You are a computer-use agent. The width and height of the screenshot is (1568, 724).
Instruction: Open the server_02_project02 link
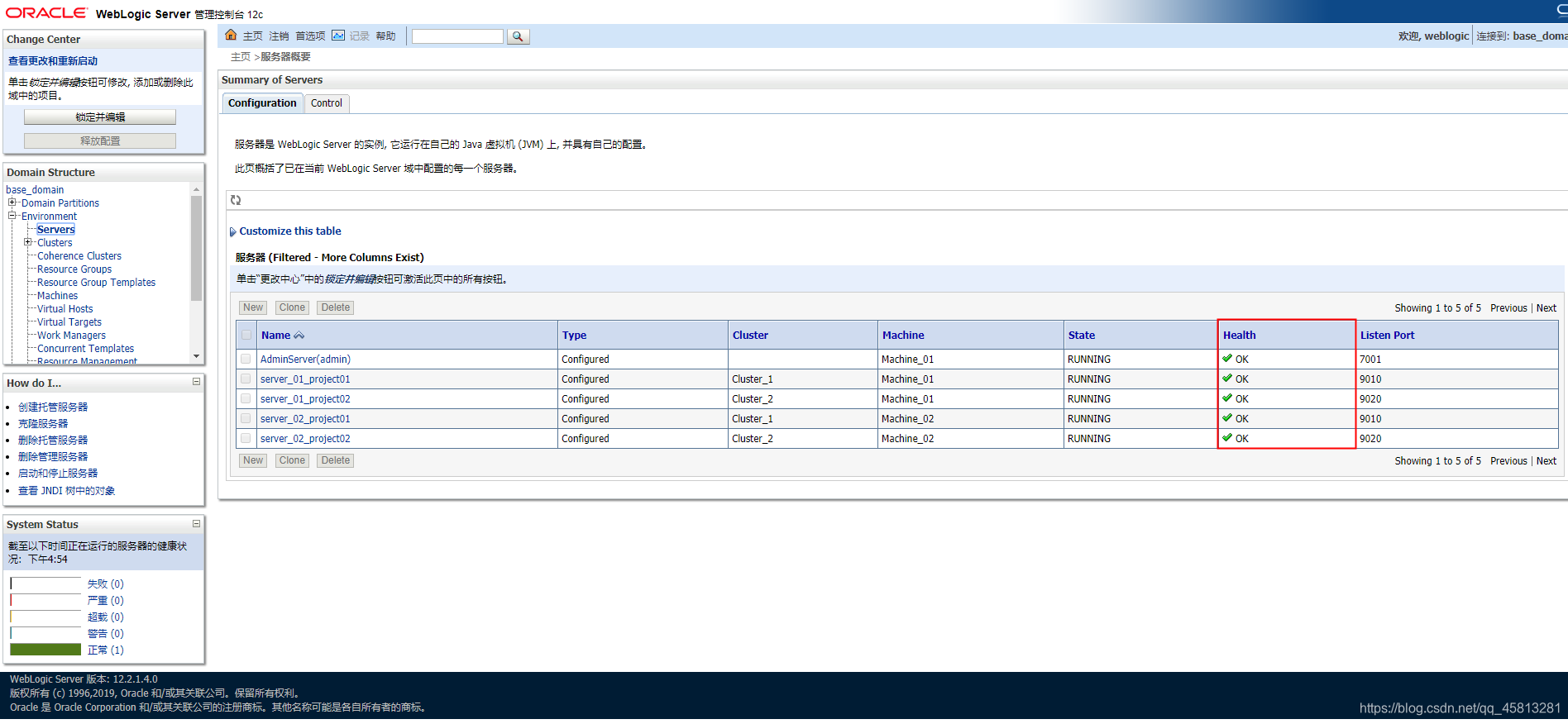tap(305, 439)
